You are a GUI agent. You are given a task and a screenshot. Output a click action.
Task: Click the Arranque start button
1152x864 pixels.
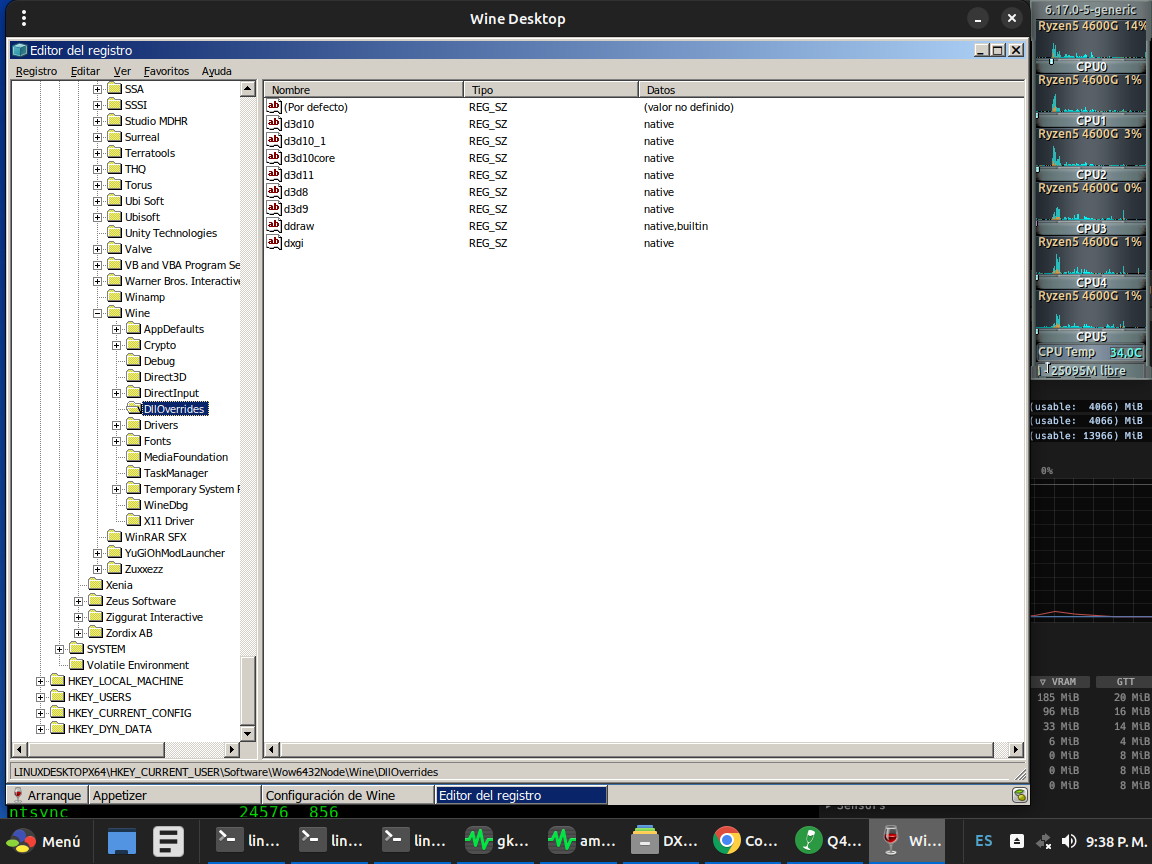click(x=46, y=795)
